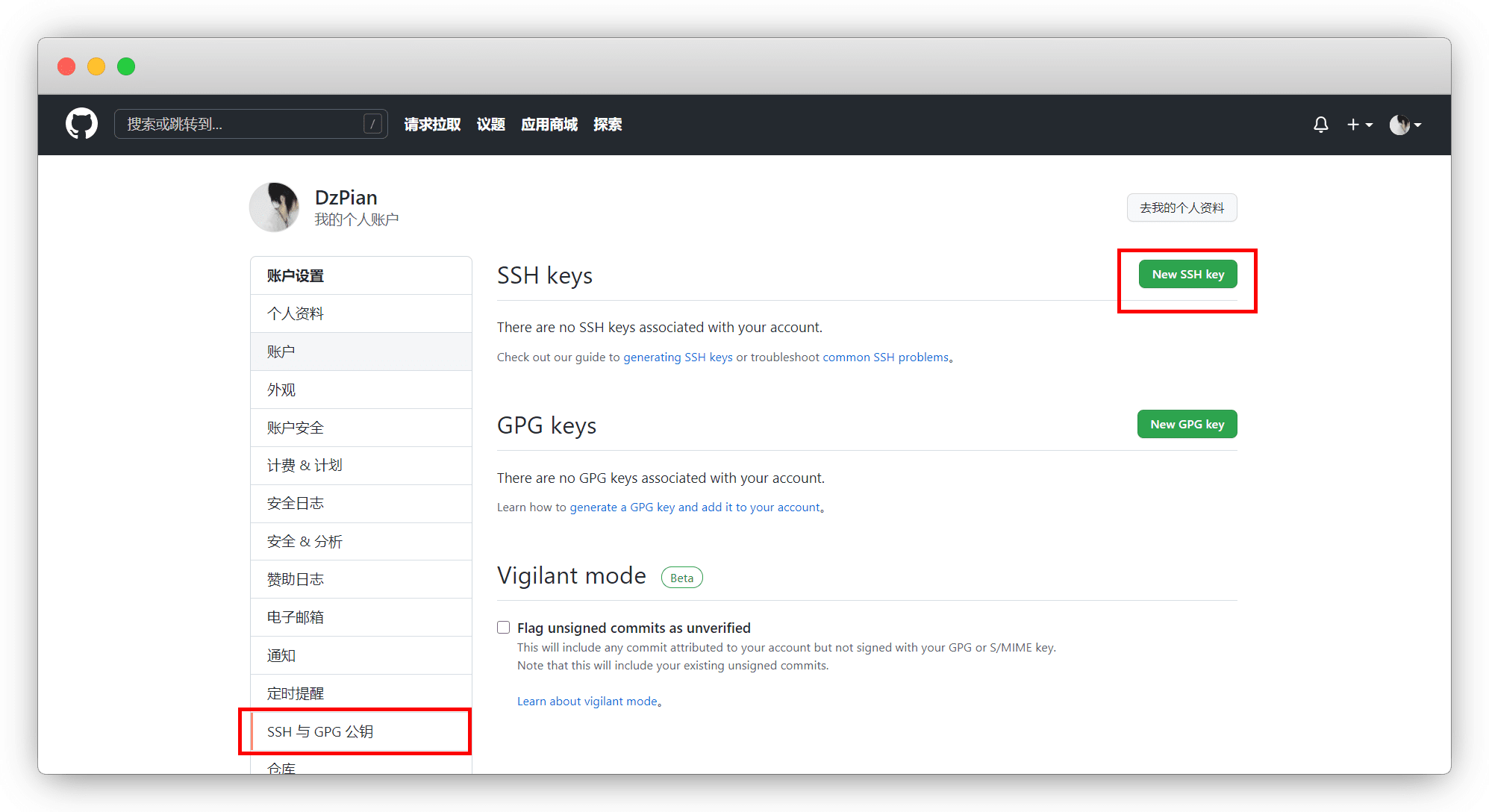This screenshot has height=812, width=1489.
Task: Click 去我的个人资料 button
Action: point(1181,207)
